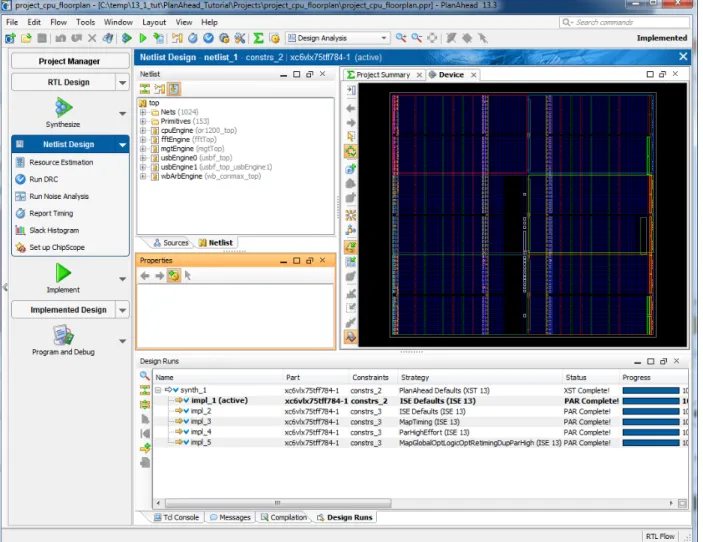Switch to the Messages tab
703x542 pixels.
[x=230, y=517]
